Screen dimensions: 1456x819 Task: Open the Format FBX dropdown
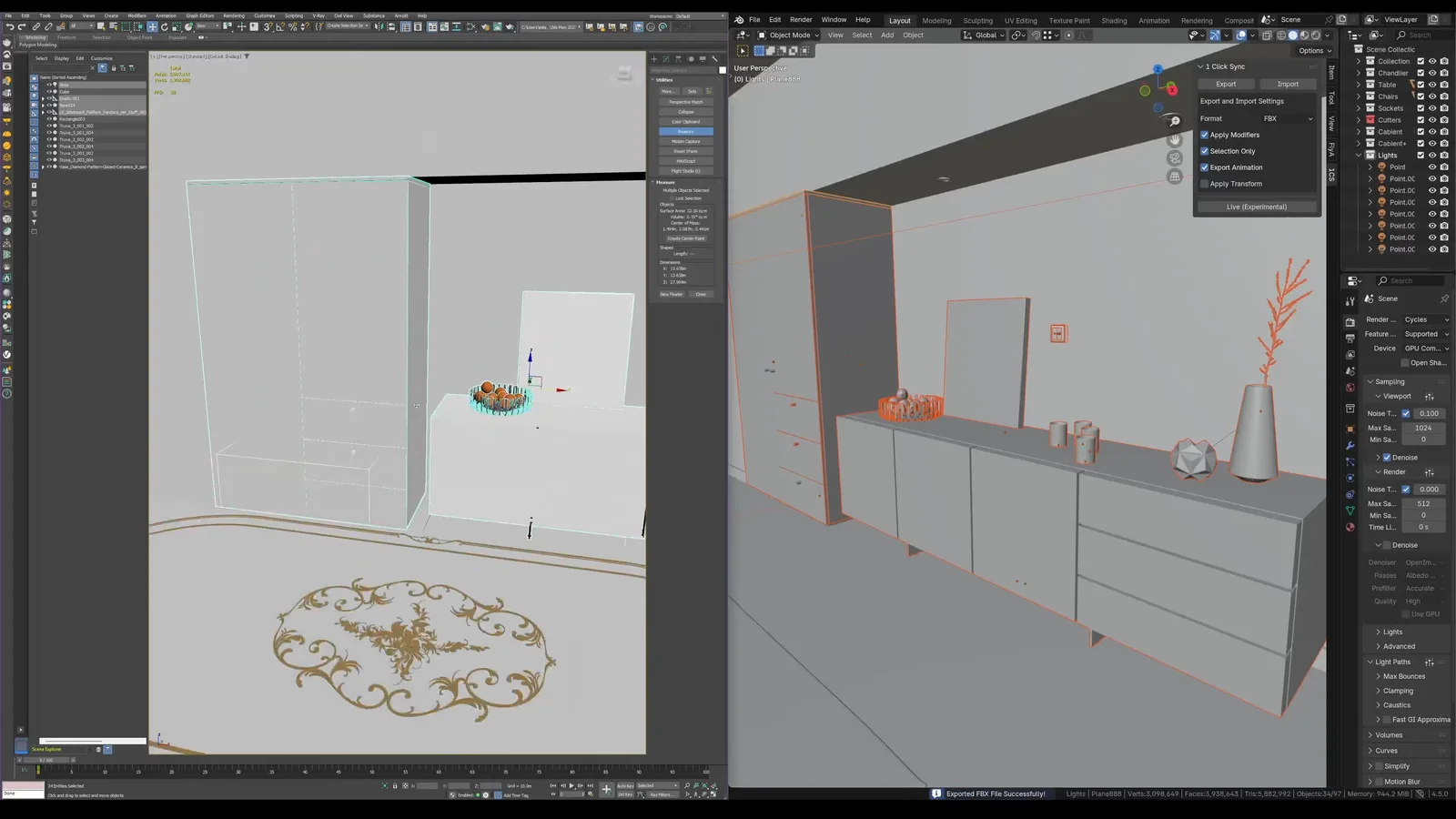[x=1287, y=118]
